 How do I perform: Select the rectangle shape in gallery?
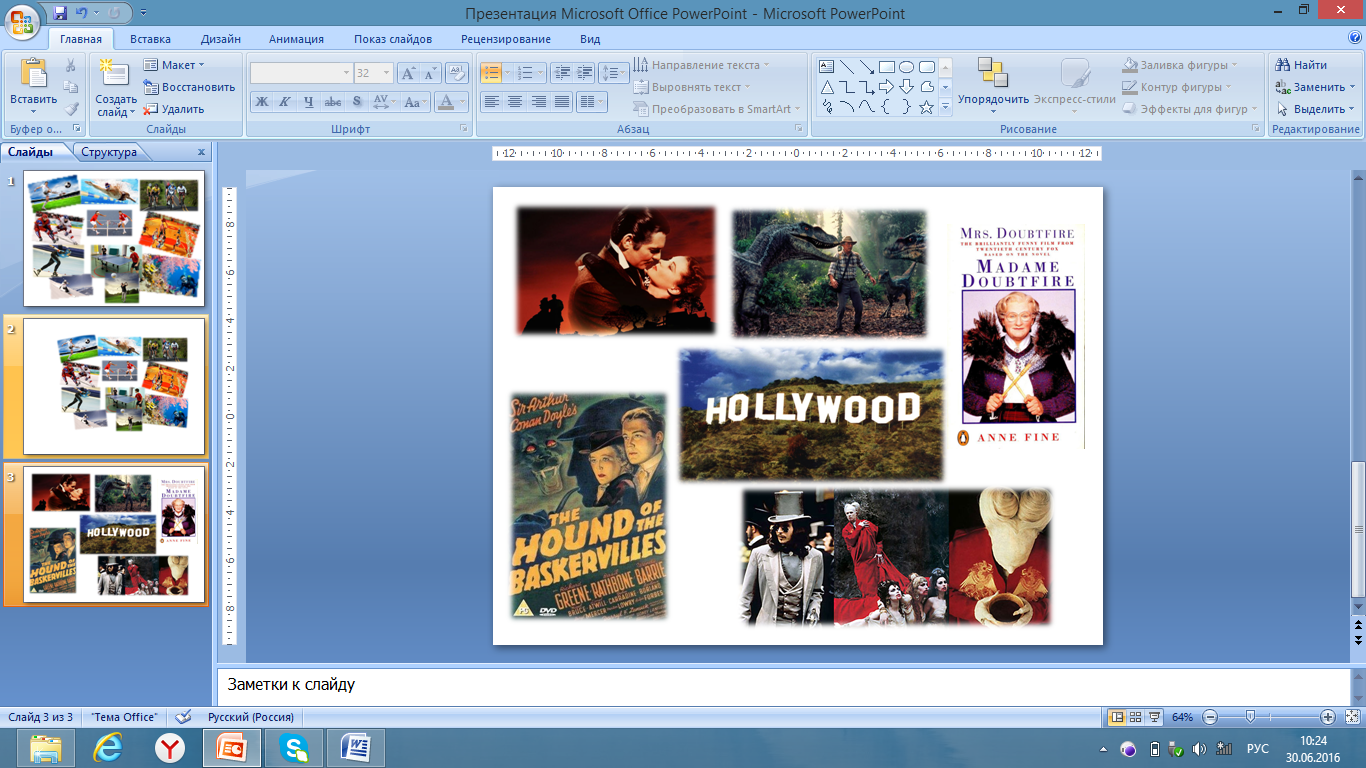pyautogui.click(x=886, y=67)
